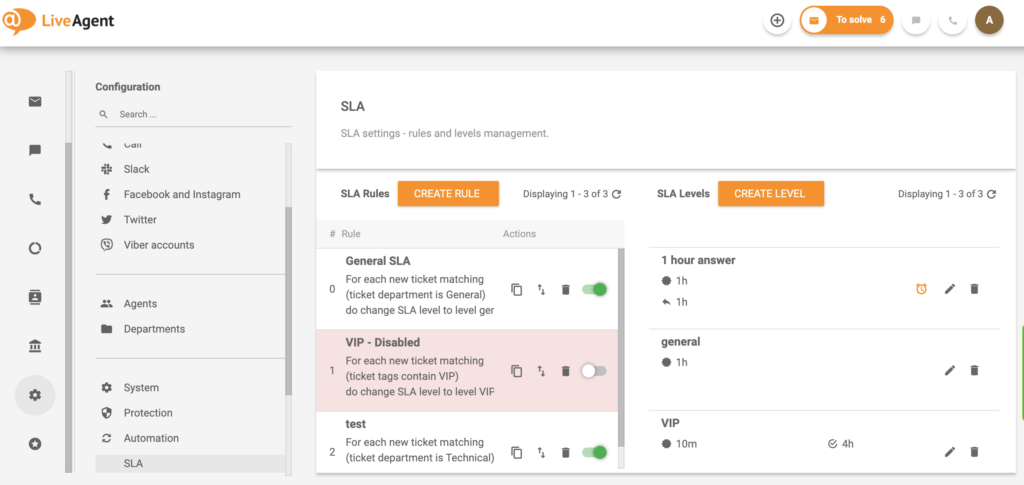The width and height of the screenshot is (1024, 485).
Task: Click the CREATE LEVEL button
Action: pyautogui.click(x=769, y=194)
